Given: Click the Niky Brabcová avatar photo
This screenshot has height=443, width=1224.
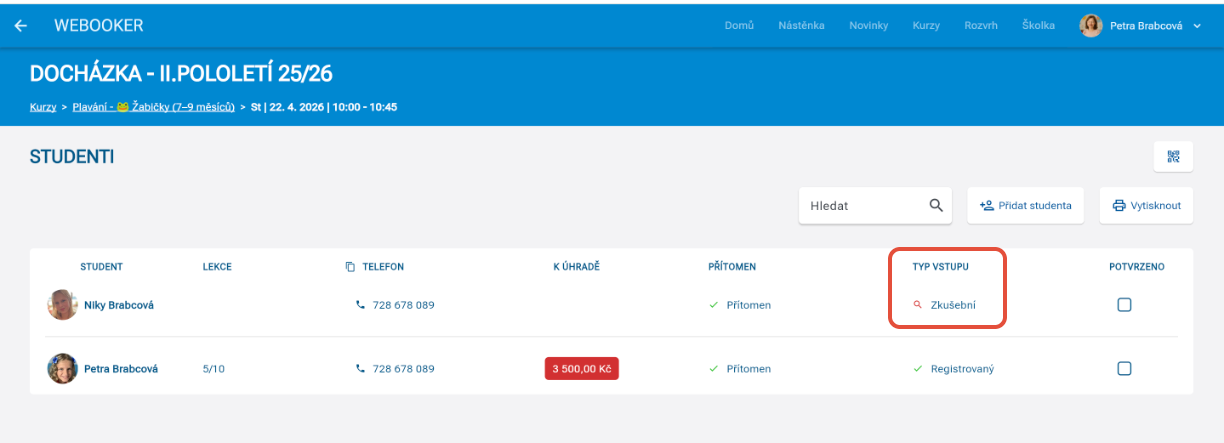Looking at the screenshot, I should coord(63,305).
